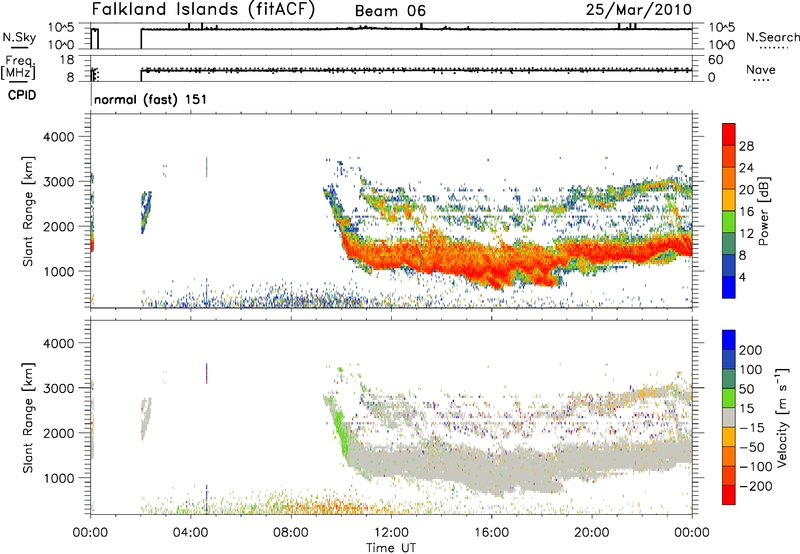Select the '12:00' time tick label
Viewport: 800px width, 554px height.
click(x=391, y=533)
